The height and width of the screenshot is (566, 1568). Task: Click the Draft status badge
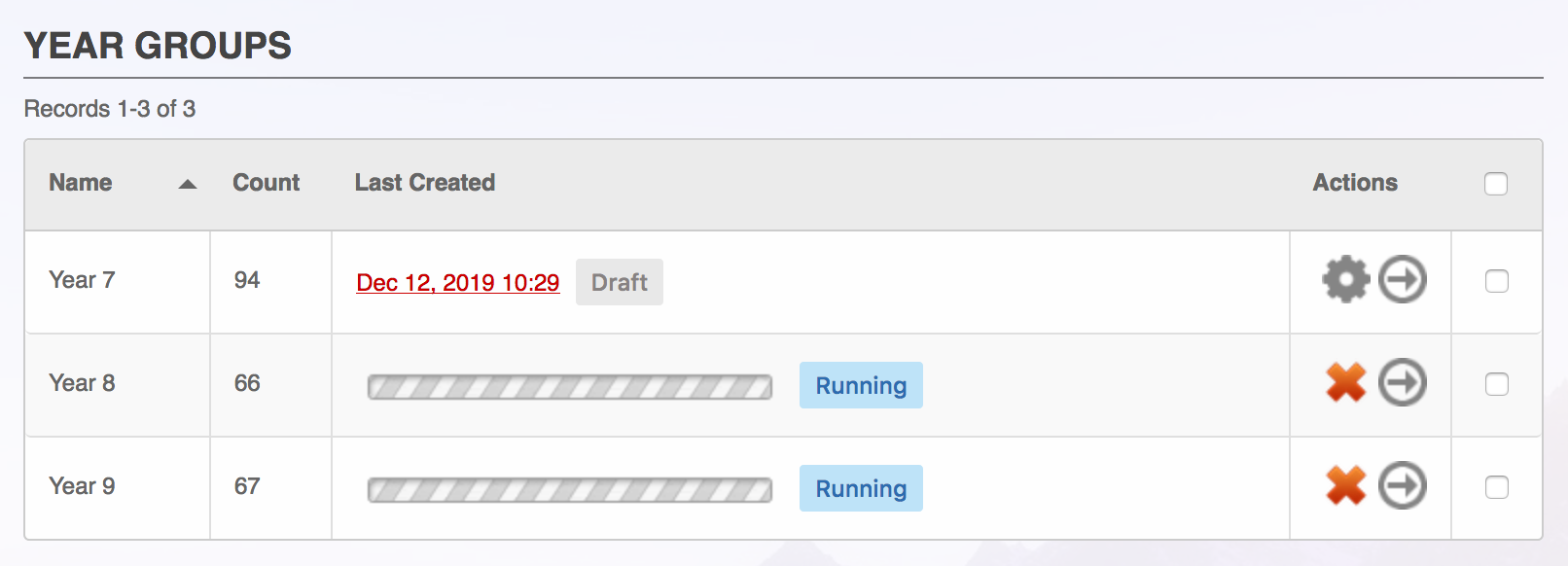[x=619, y=282]
